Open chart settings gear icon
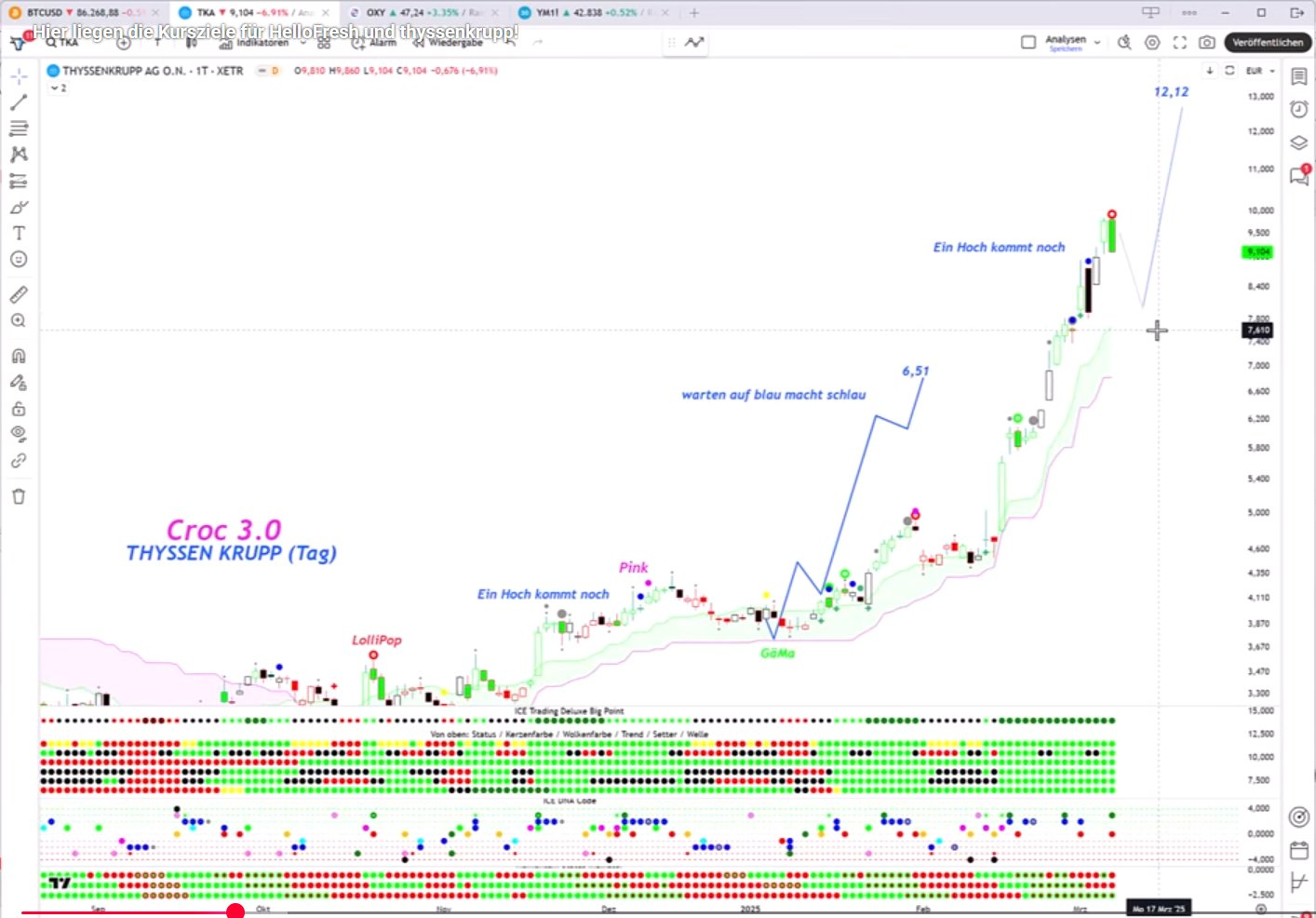Screen dimensions: 1316x918 coord(1152,42)
